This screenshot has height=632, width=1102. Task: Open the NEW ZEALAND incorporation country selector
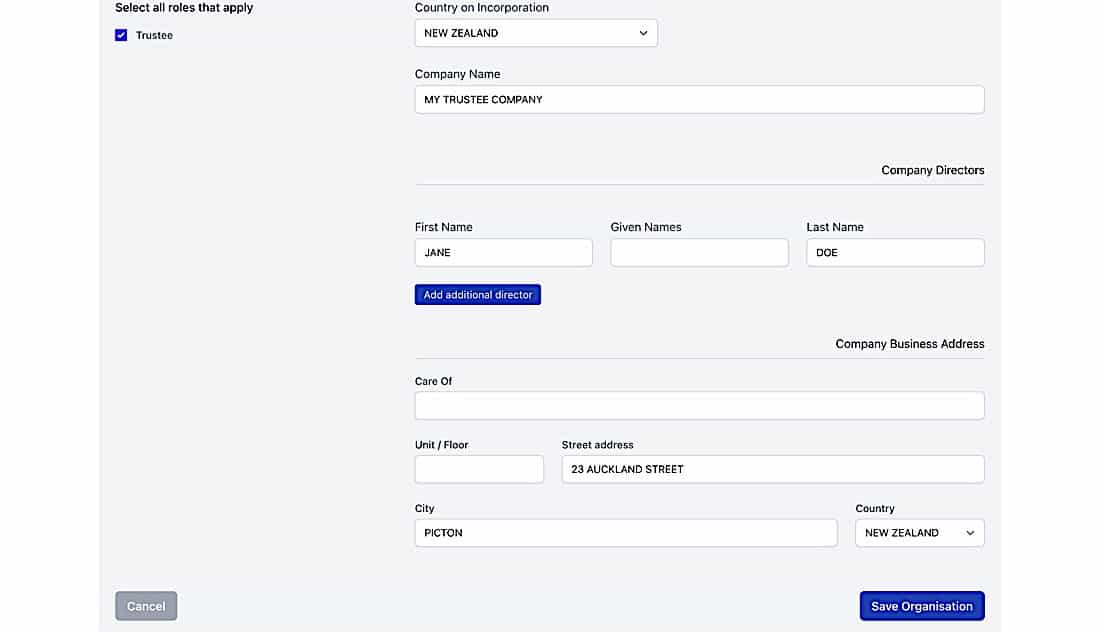(535, 32)
